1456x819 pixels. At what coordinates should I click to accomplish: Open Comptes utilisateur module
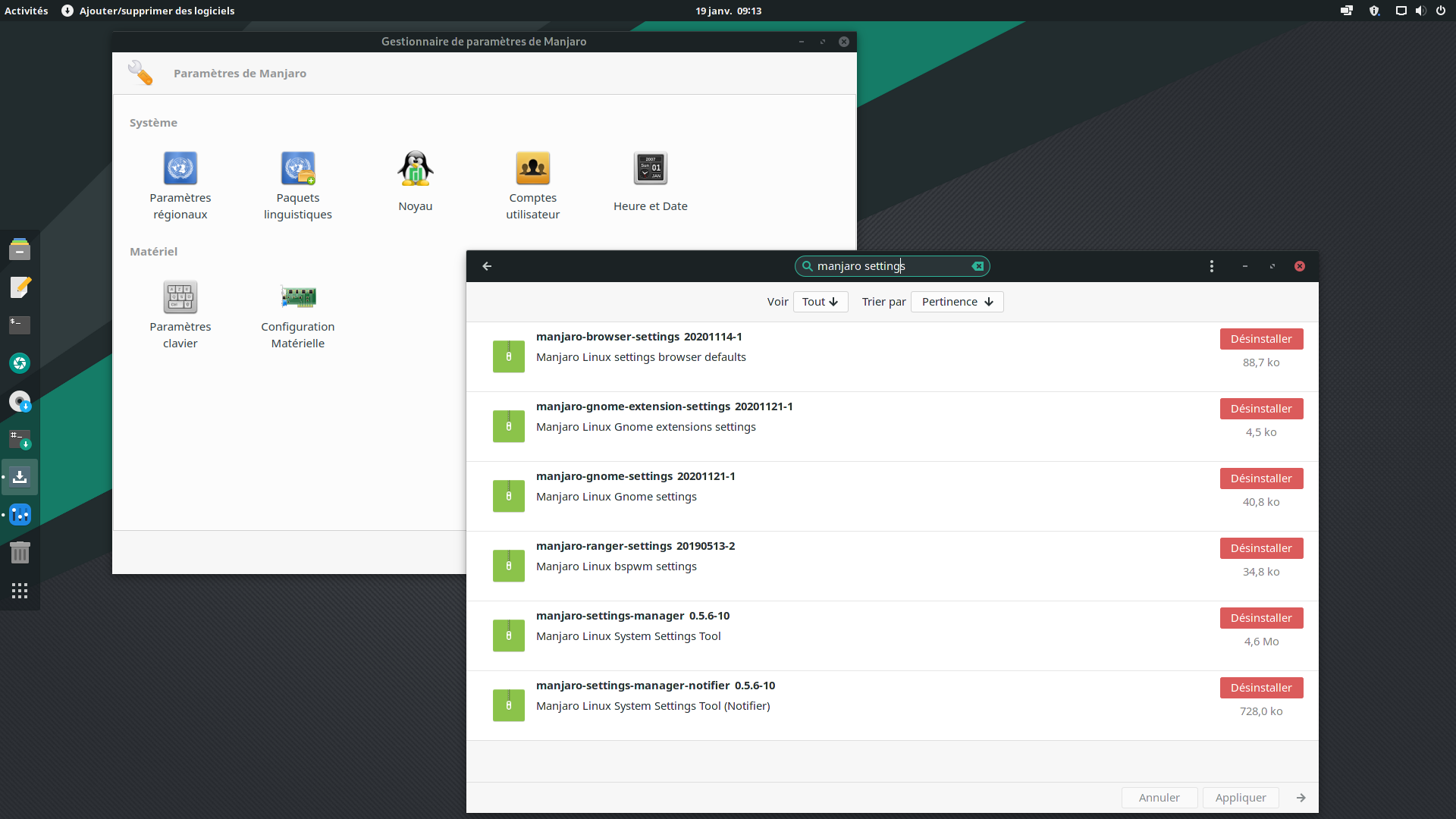point(533,186)
